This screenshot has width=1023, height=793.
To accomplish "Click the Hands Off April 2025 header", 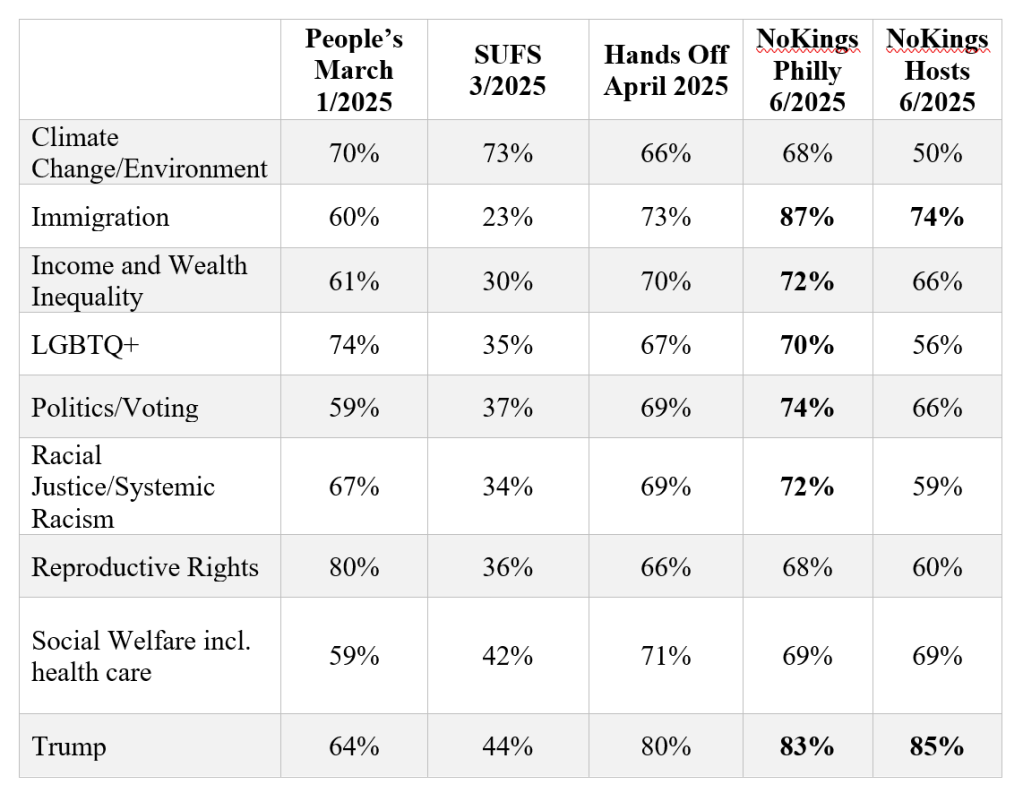I will (666, 70).
